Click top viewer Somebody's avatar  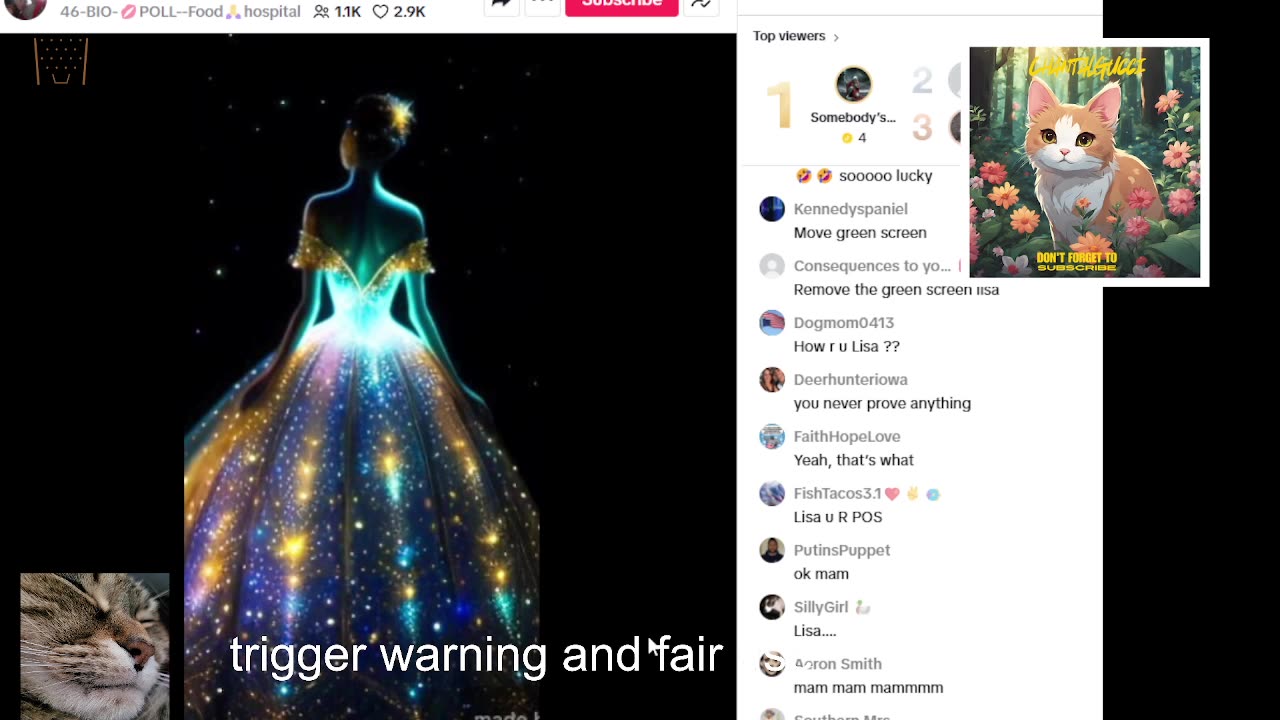[853, 85]
